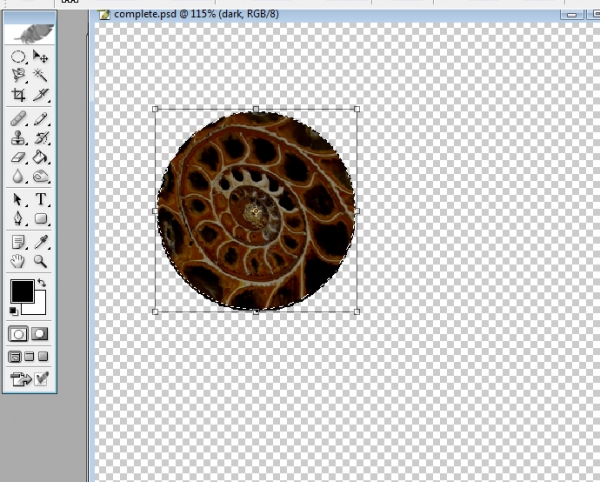This screenshot has width=600, height=482.
Task: Select the History Brush tool
Action: click(x=40, y=138)
